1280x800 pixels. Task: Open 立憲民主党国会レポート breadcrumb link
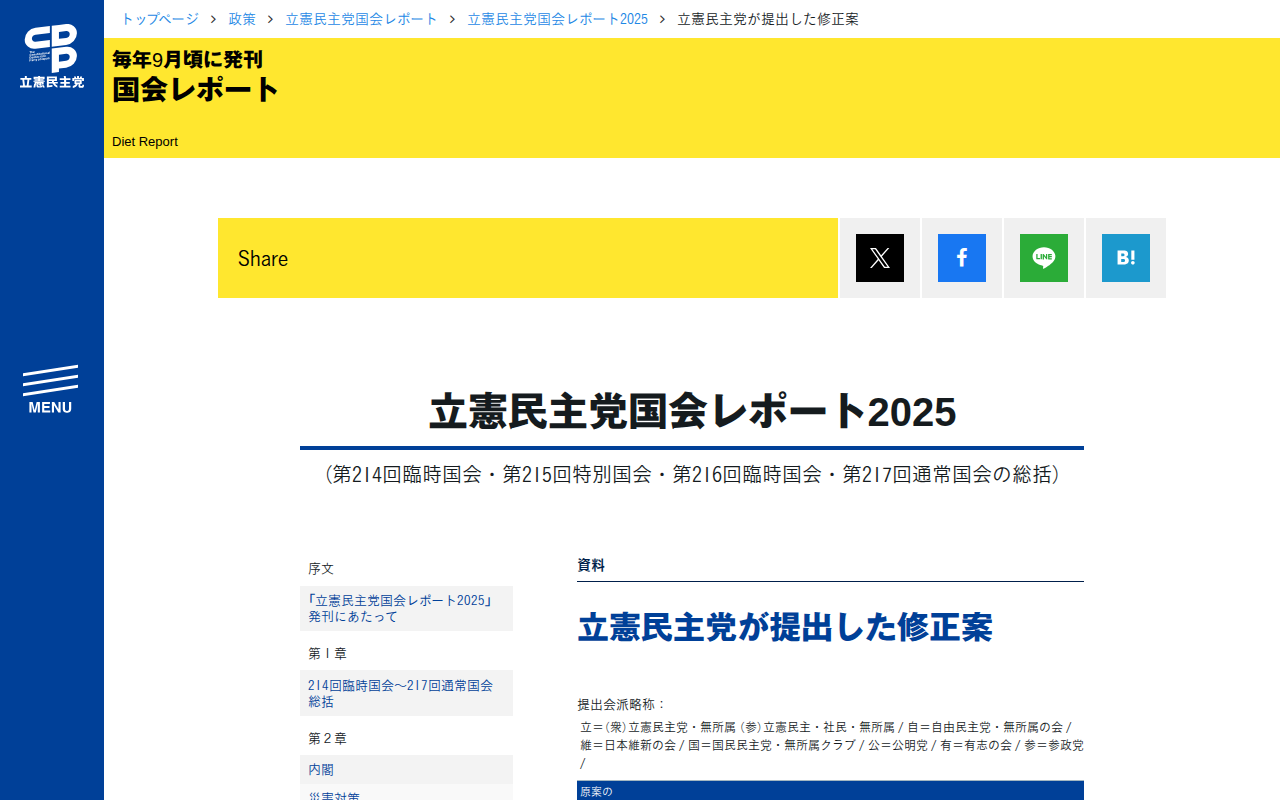362,19
